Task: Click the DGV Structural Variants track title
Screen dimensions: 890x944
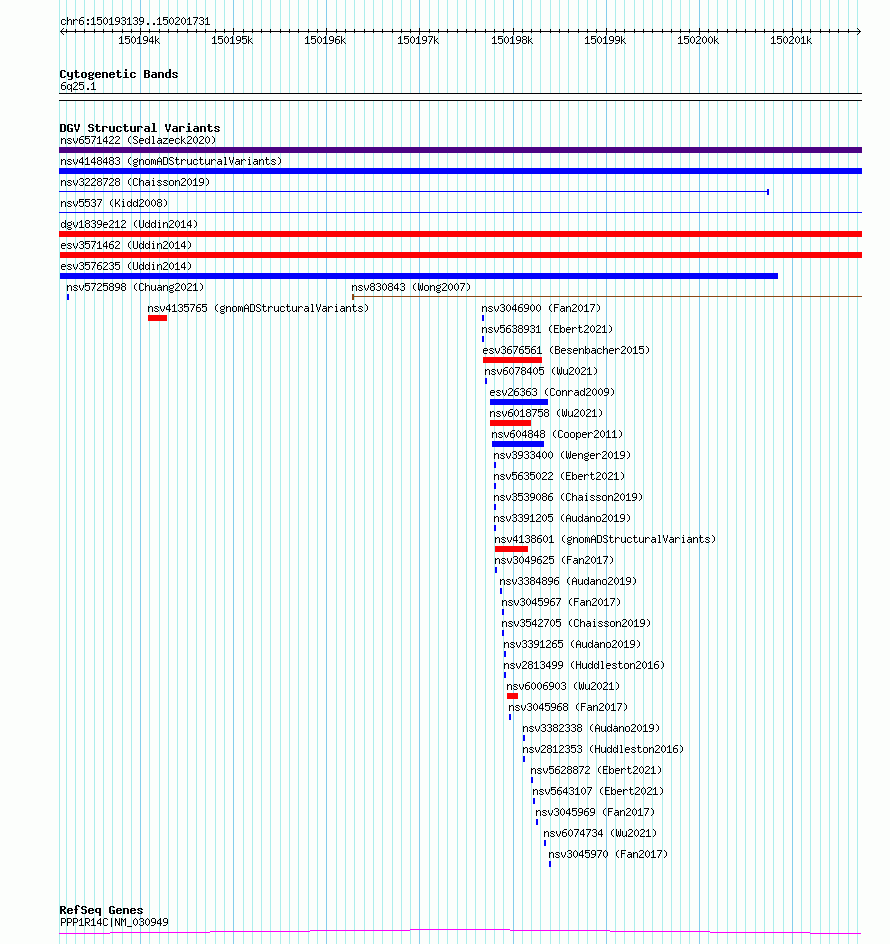Action: [140, 128]
